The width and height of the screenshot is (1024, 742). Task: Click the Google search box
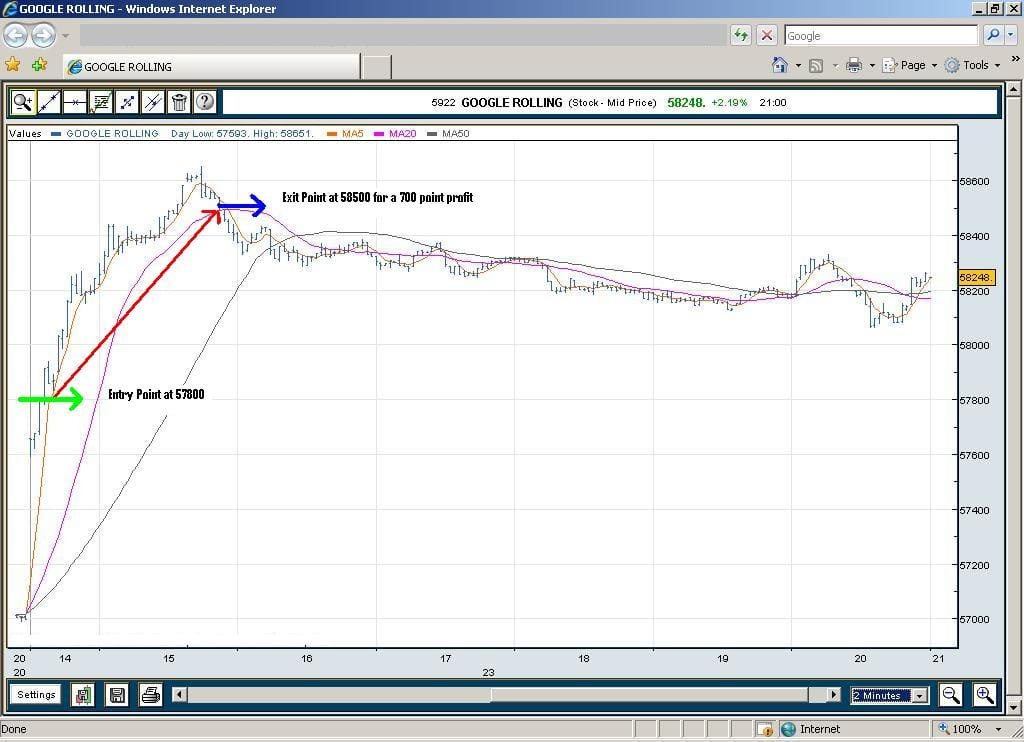tap(880, 35)
